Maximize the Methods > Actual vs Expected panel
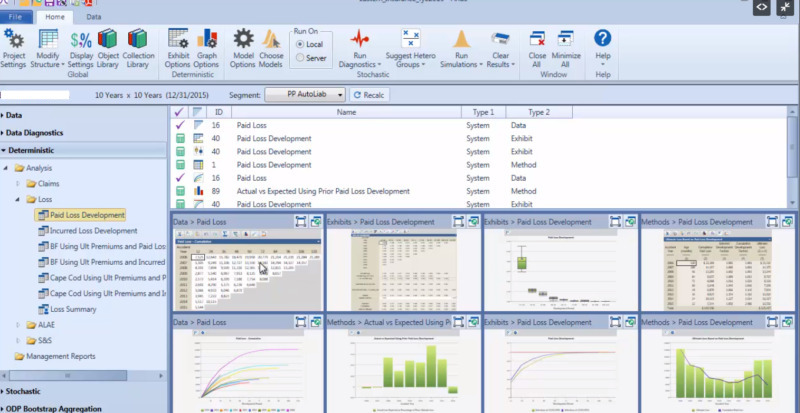 coord(458,322)
